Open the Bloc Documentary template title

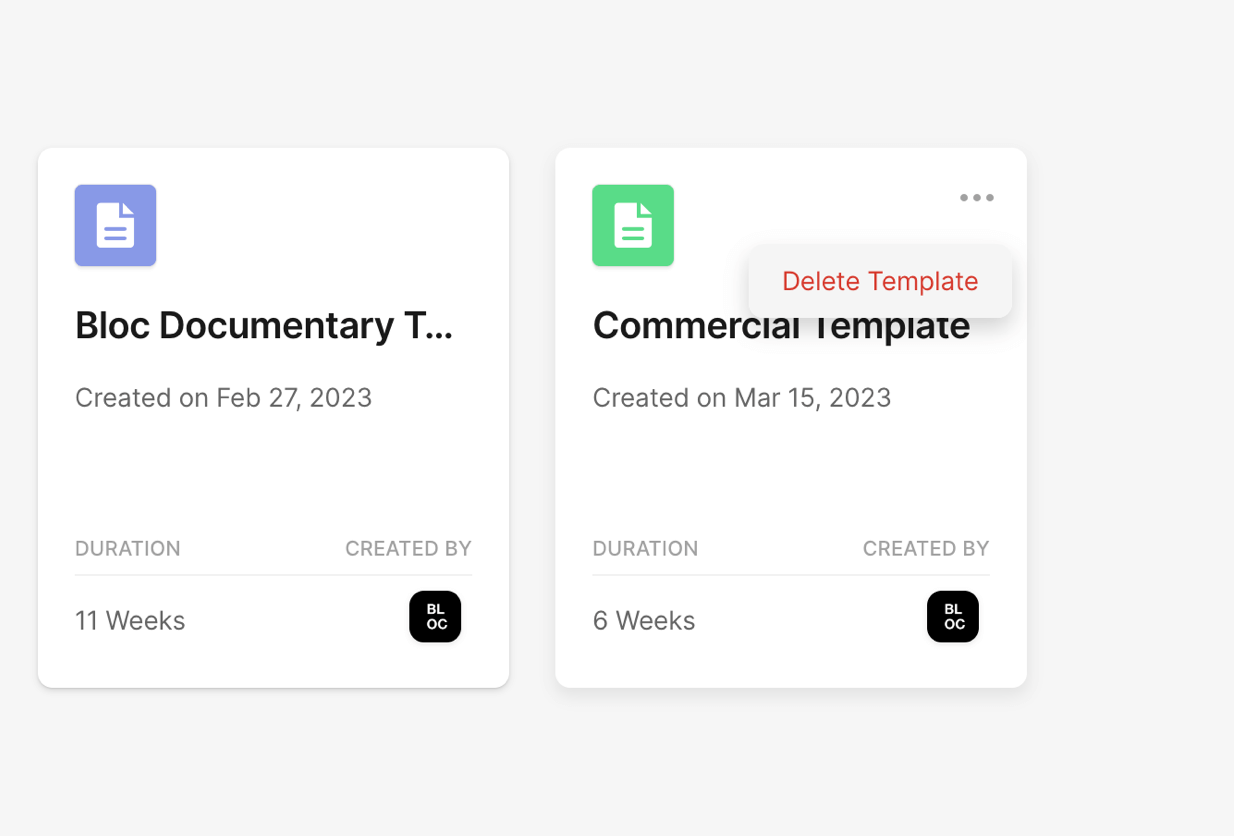pyautogui.click(x=264, y=326)
